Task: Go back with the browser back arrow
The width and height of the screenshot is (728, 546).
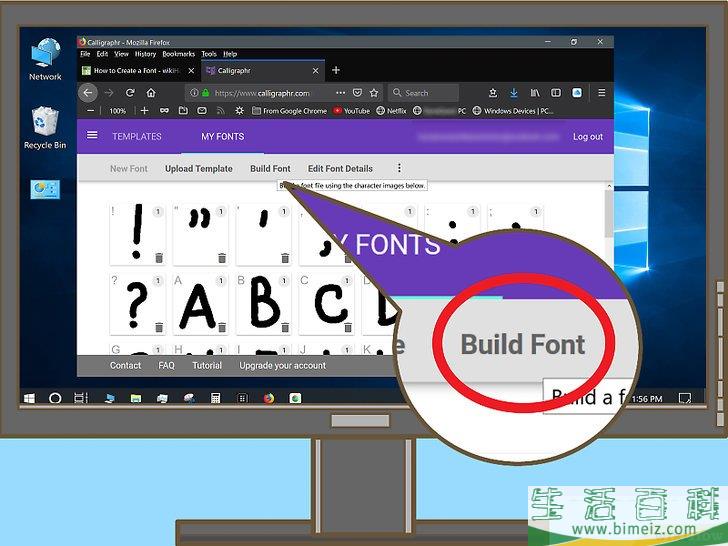Action: 88,93
